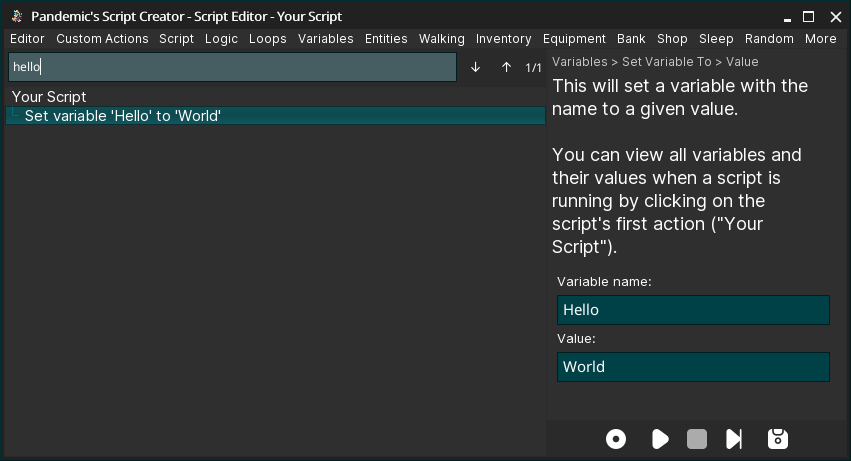Click the save script icon
This screenshot has height=461, width=851.
pyautogui.click(x=777, y=439)
